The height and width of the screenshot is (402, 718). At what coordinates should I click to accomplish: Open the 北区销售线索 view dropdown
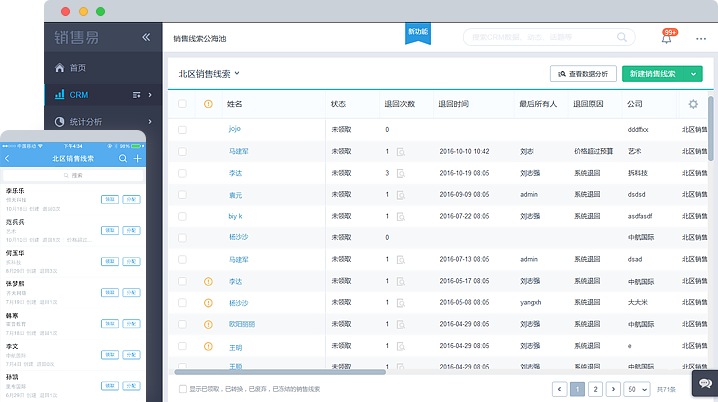point(209,74)
